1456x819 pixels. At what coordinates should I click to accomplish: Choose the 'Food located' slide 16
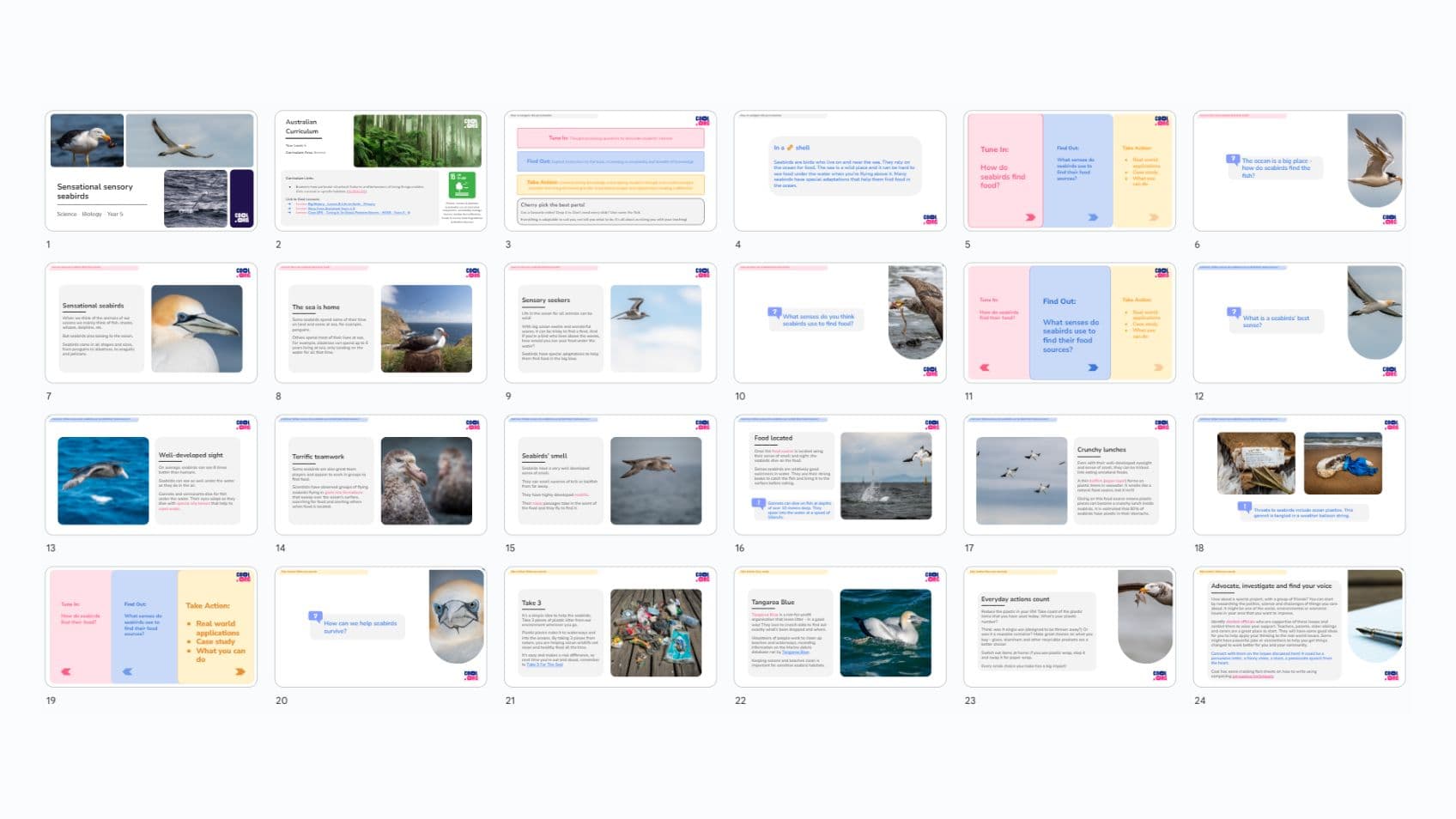pyautogui.click(x=840, y=475)
